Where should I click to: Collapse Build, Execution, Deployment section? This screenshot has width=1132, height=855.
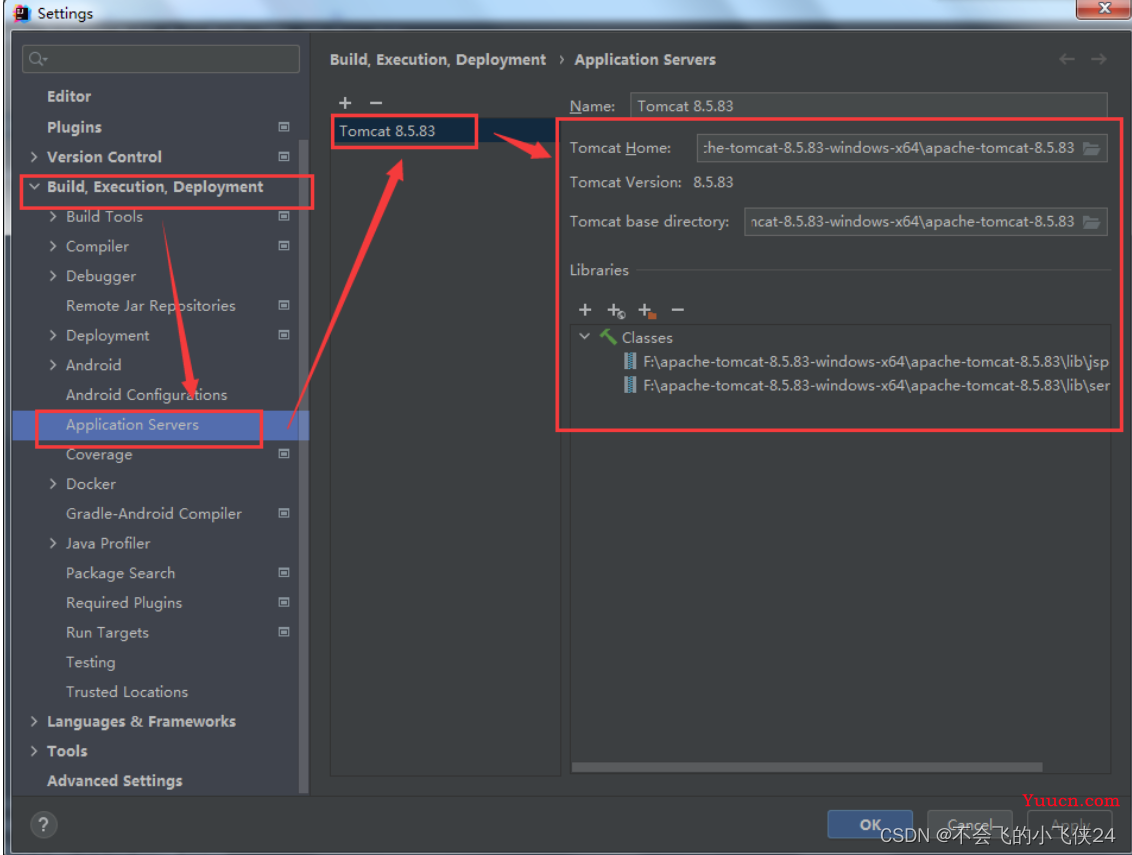pos(34,186)
